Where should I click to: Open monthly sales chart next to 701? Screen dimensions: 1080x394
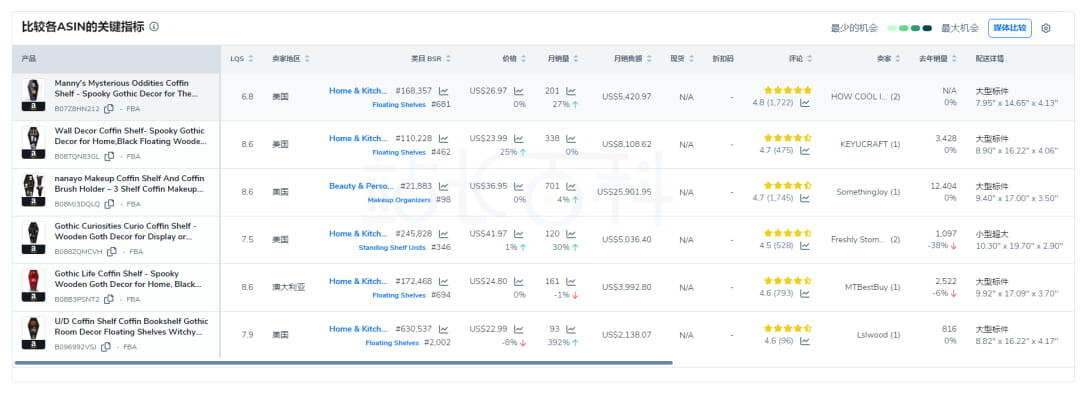pos(571,186)
